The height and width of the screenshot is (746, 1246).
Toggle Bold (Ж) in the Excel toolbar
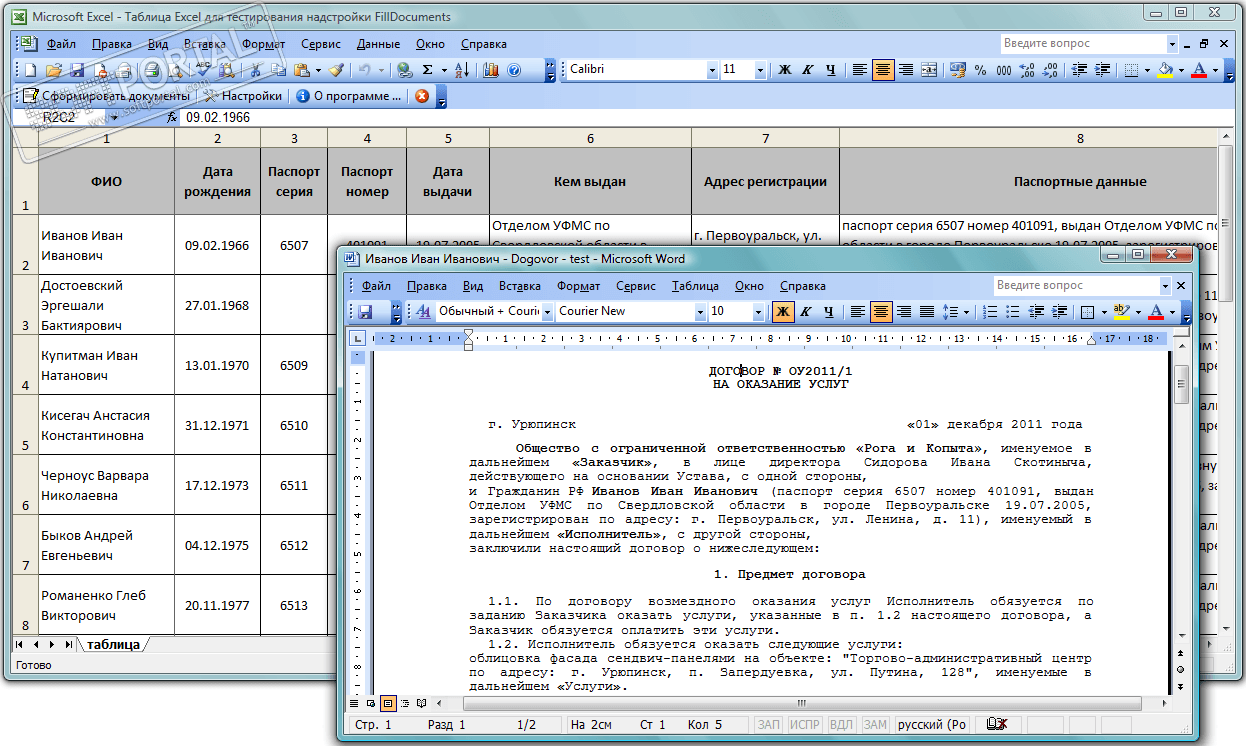click(x=785, y=70)
